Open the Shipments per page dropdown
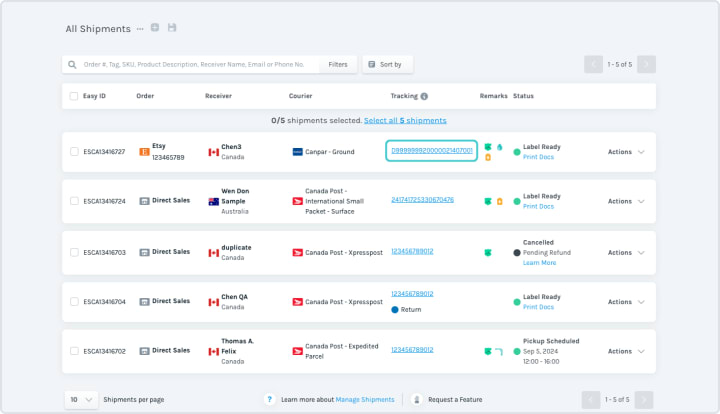Screen dimensions: 720x414 coord(81,399)
